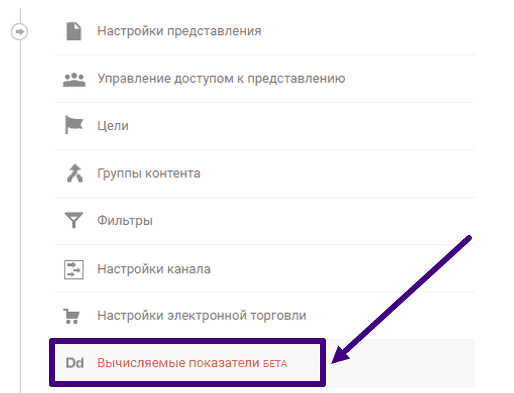Click the document icon beside Настройки представления
Image resolution: width=514 pixels, height=393 pixels.
point(74,31)
